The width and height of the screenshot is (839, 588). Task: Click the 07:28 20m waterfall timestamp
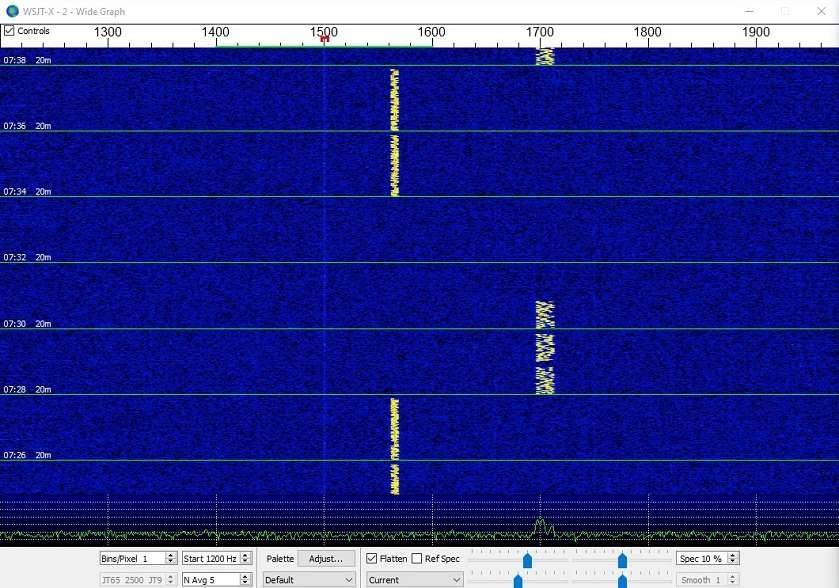point(27,390)
